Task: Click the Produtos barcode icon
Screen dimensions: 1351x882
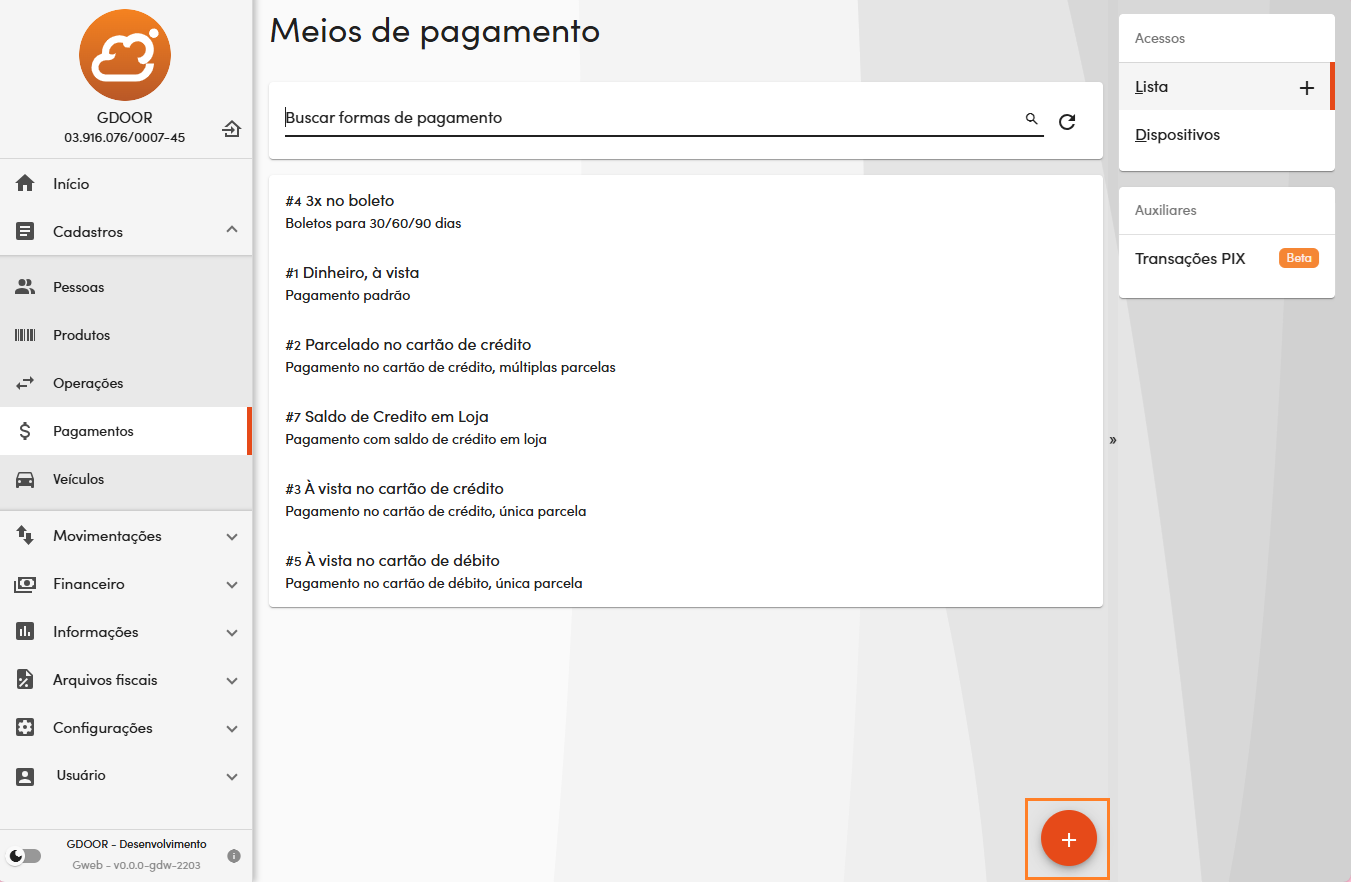Action: coord(25,335)
